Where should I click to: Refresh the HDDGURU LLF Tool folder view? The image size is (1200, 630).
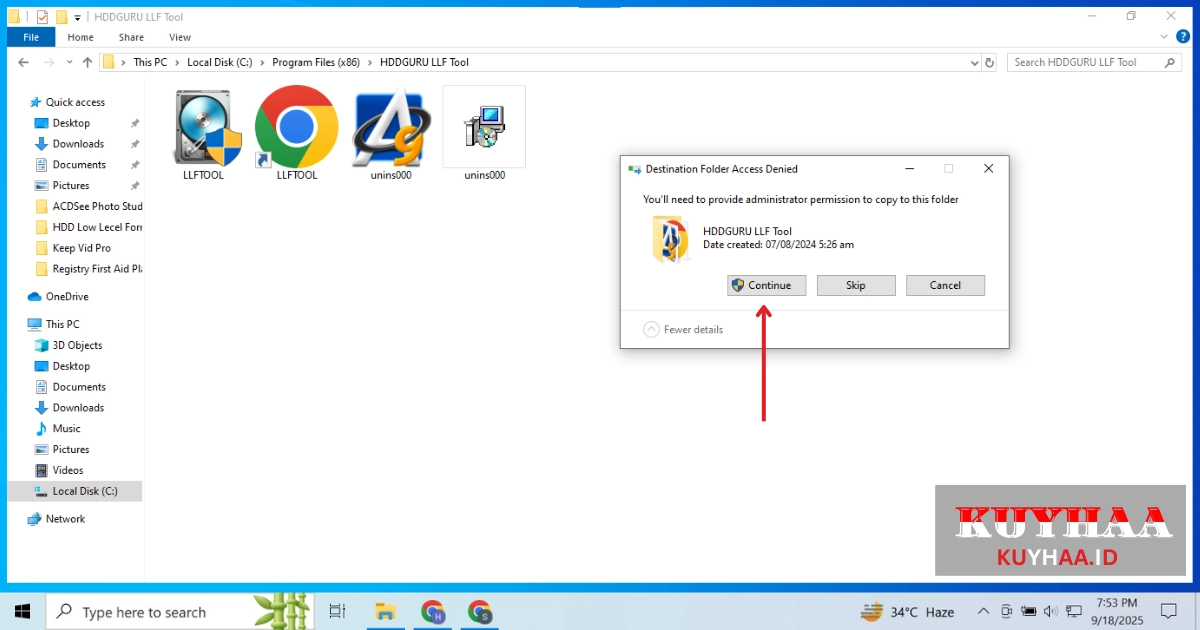click(x=990, y=62)
